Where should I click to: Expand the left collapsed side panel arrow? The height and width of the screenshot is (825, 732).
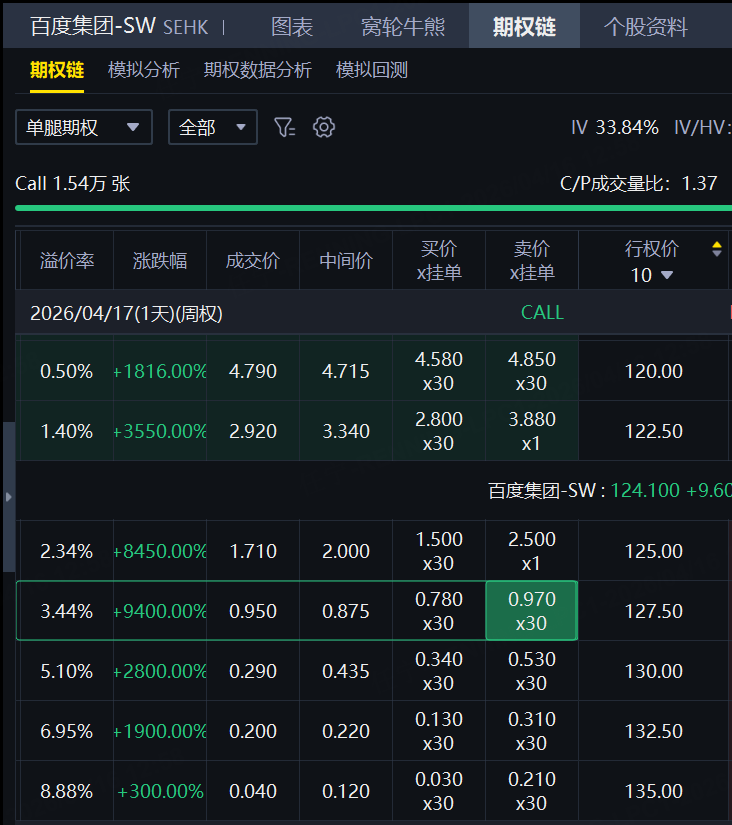8,496
